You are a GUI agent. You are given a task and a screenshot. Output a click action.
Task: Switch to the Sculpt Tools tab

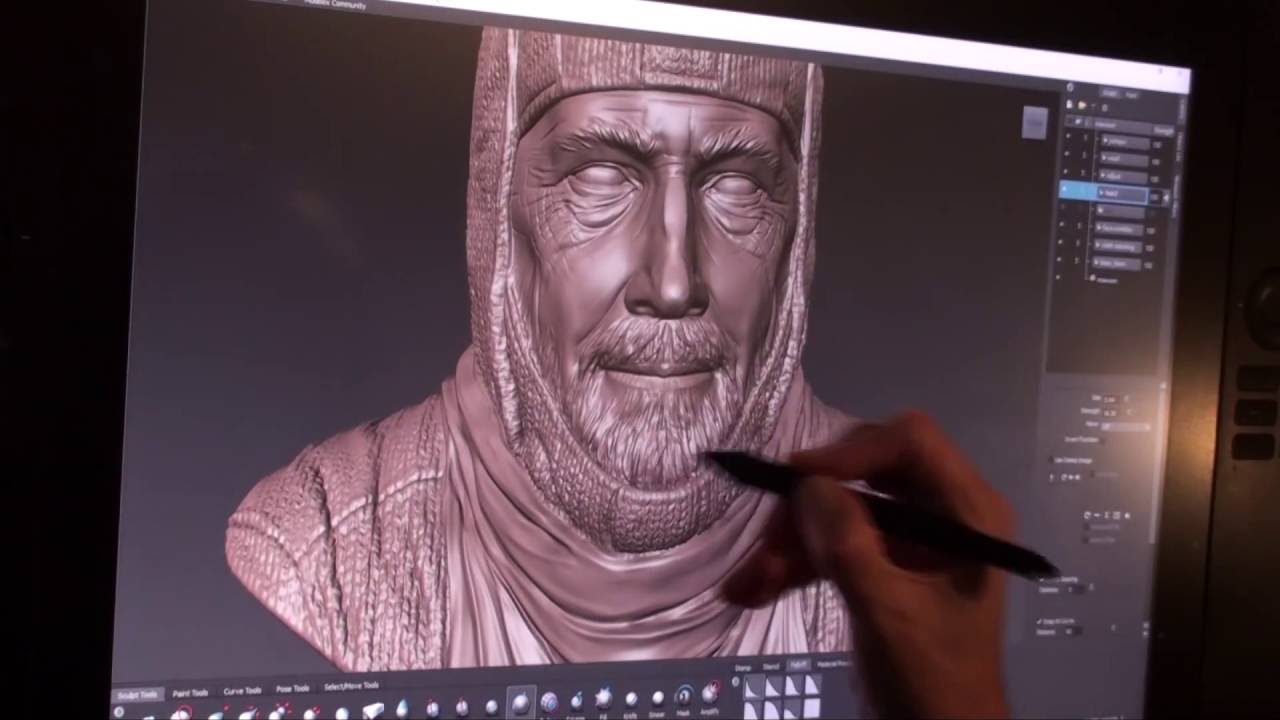[139, 694]
